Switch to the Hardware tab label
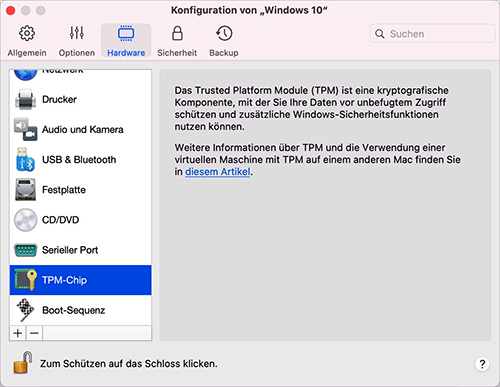The height and width of the screenshot is (387, 500). [x=126, y=53]
